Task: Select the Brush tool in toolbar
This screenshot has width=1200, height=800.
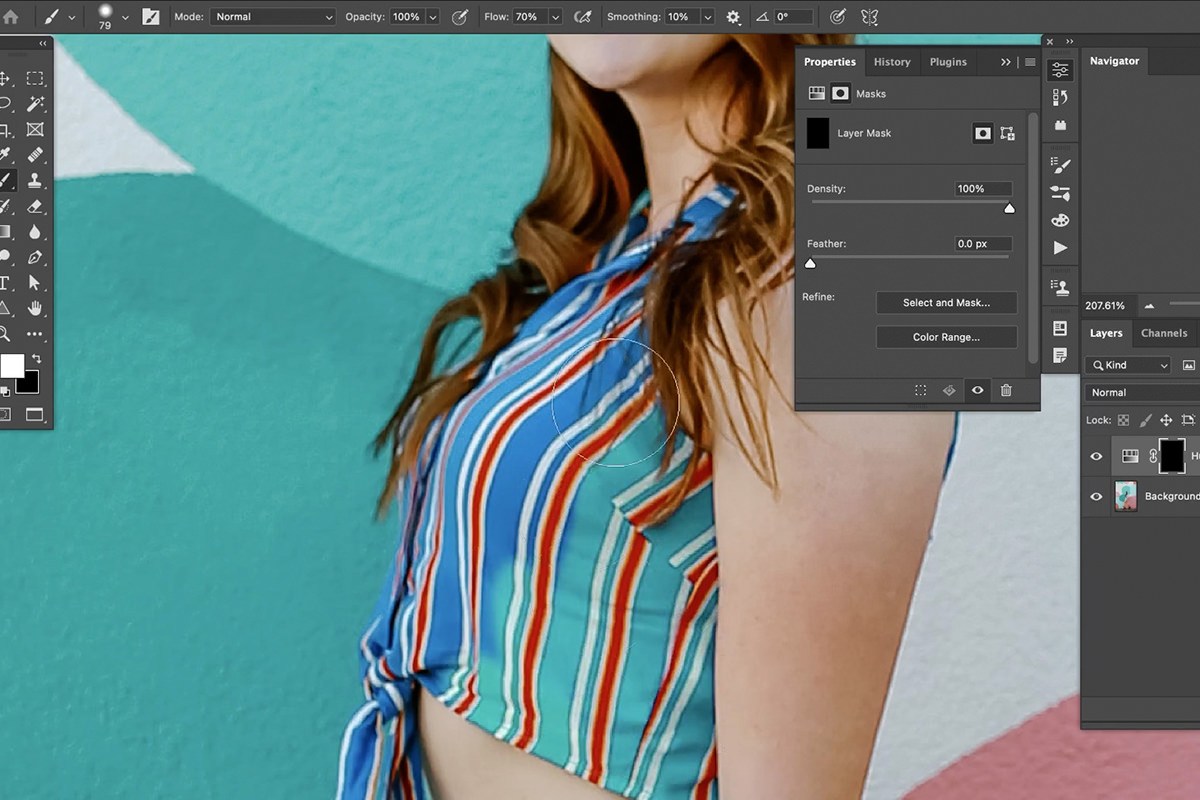Action: coord(6,181)
